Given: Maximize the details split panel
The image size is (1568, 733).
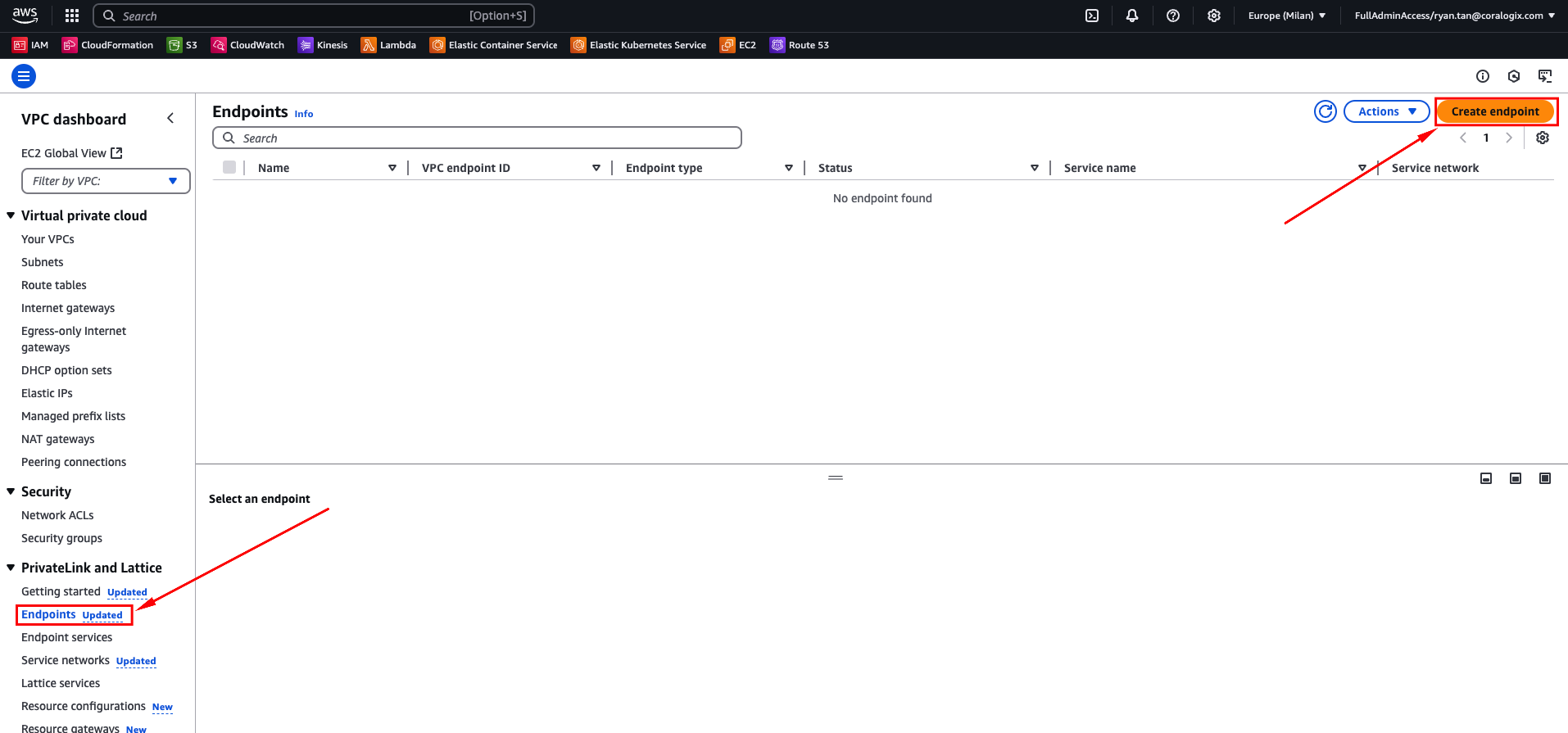Looking at the screenshot, I should click(x=1544, y=478).
